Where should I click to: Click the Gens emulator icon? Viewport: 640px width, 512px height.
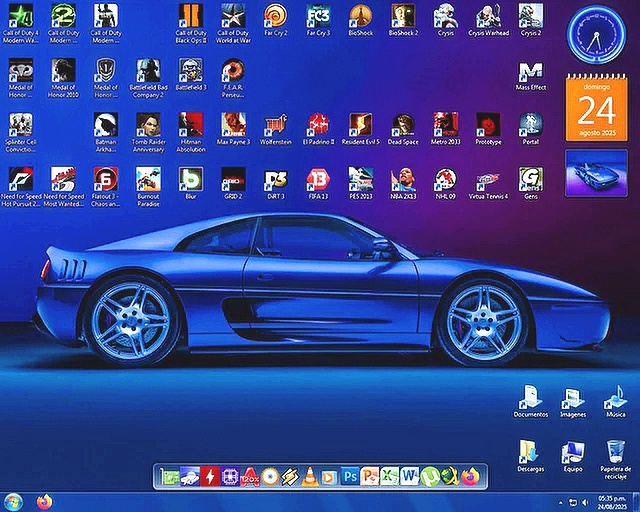click(531, 183)
